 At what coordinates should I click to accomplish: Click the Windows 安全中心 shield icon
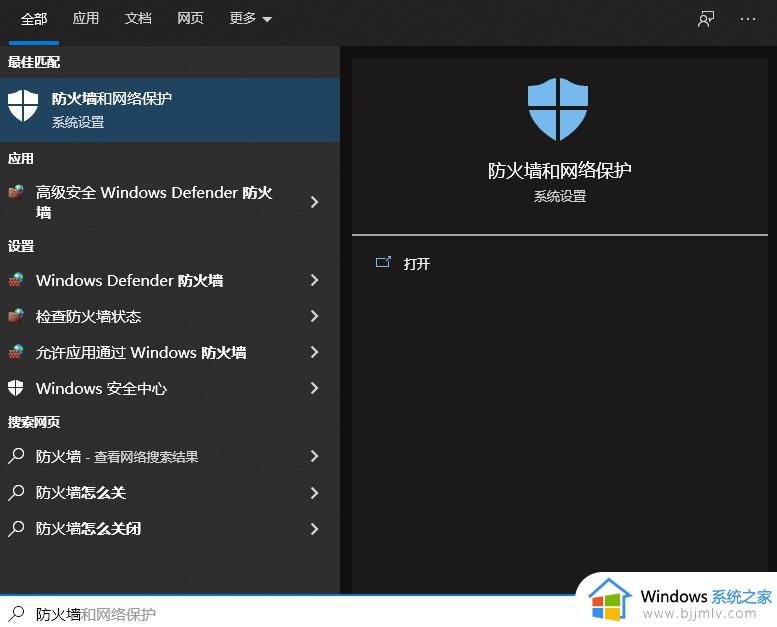coord(16,388)
